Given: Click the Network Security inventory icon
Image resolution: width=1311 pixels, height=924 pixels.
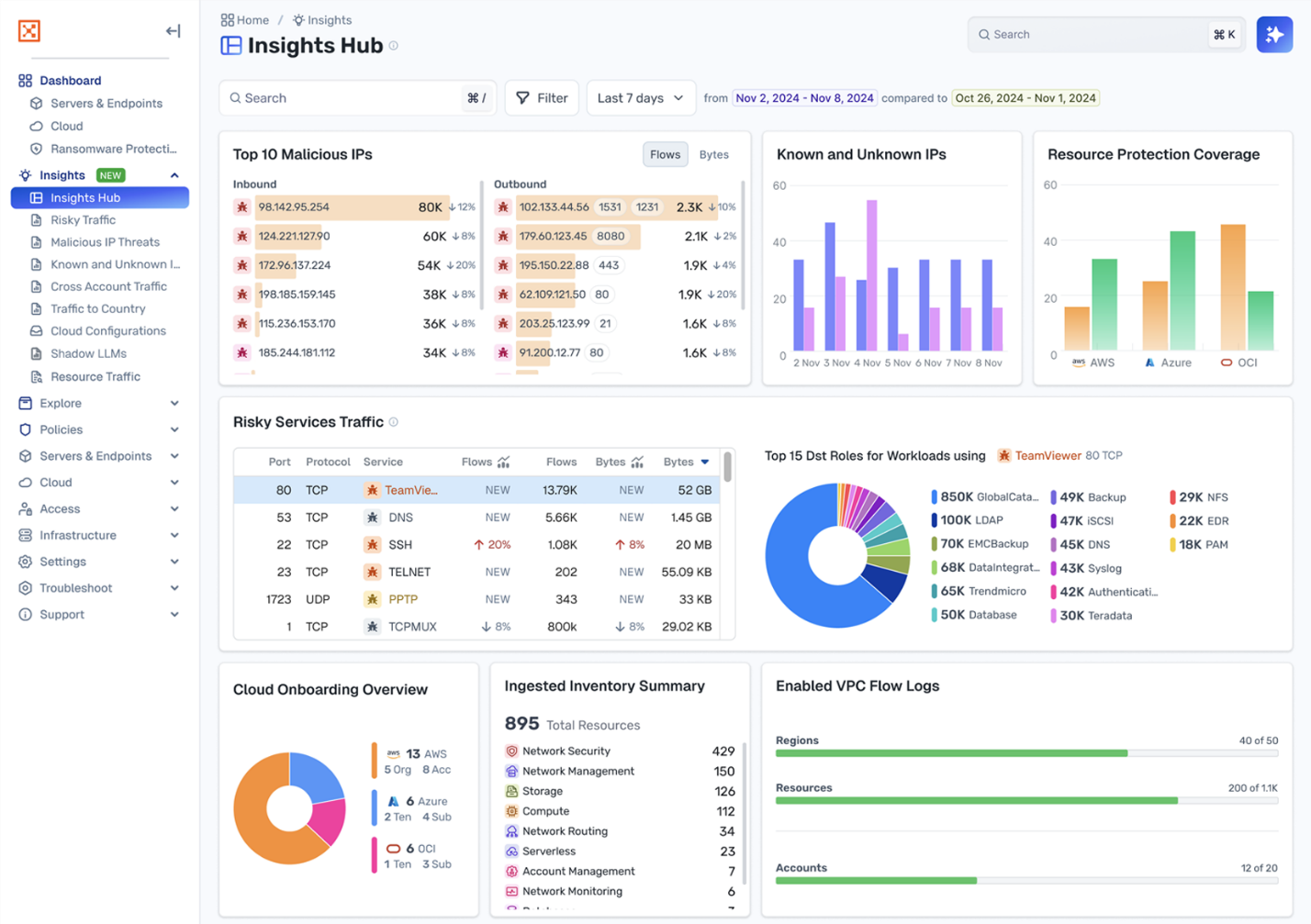Looking at the screenshot, I should coord(511,751).
